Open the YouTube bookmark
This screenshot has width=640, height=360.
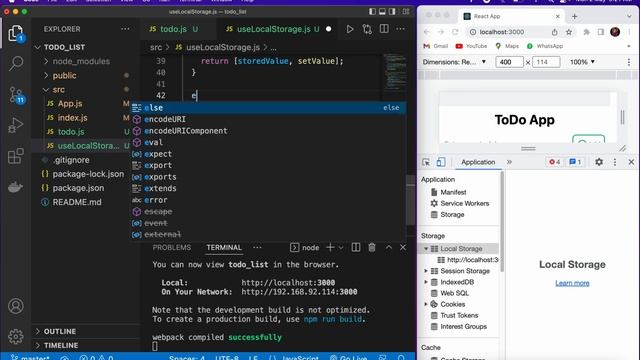pos(471,46)
